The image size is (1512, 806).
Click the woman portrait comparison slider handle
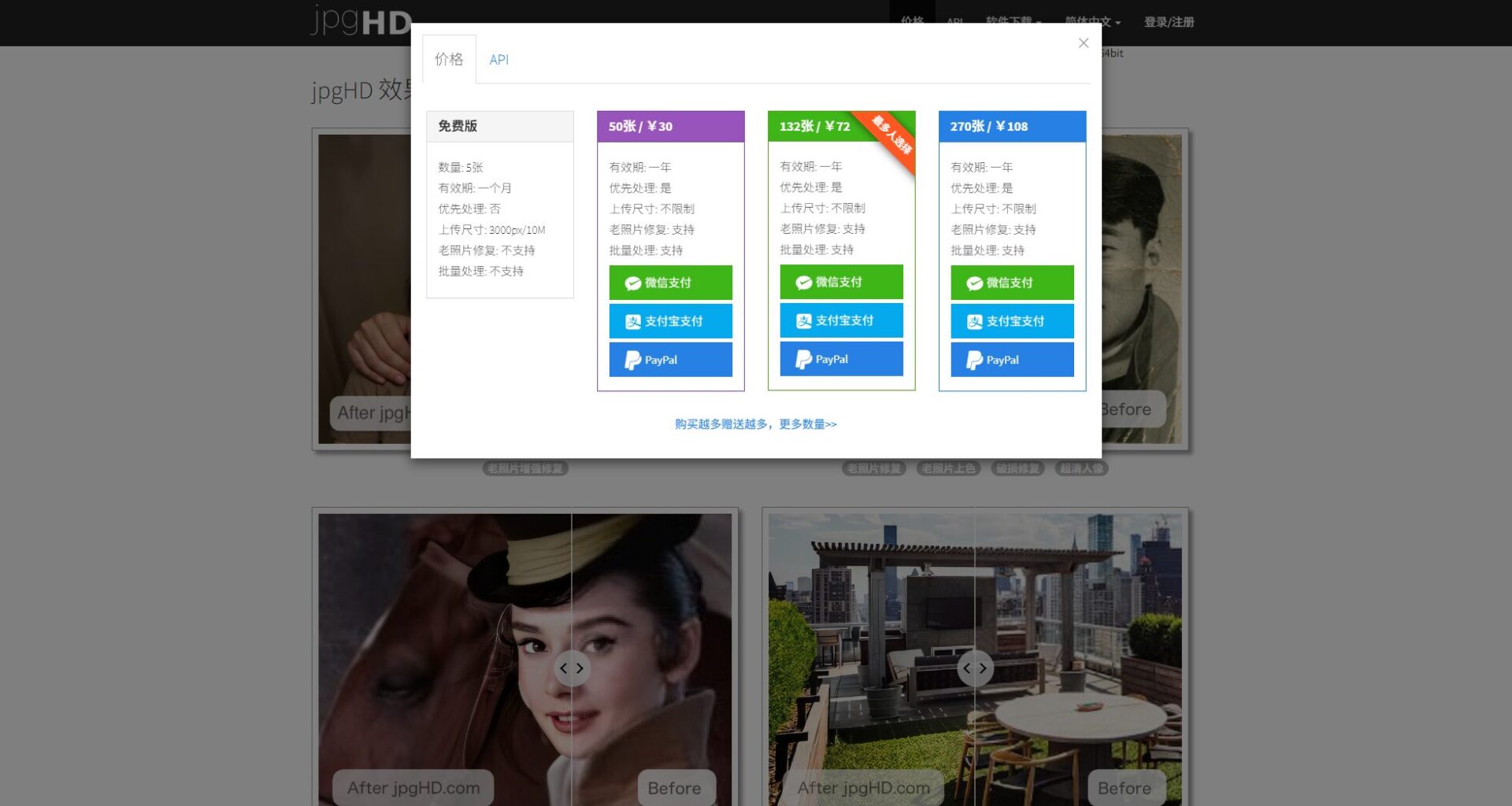[x=572, y=668]
